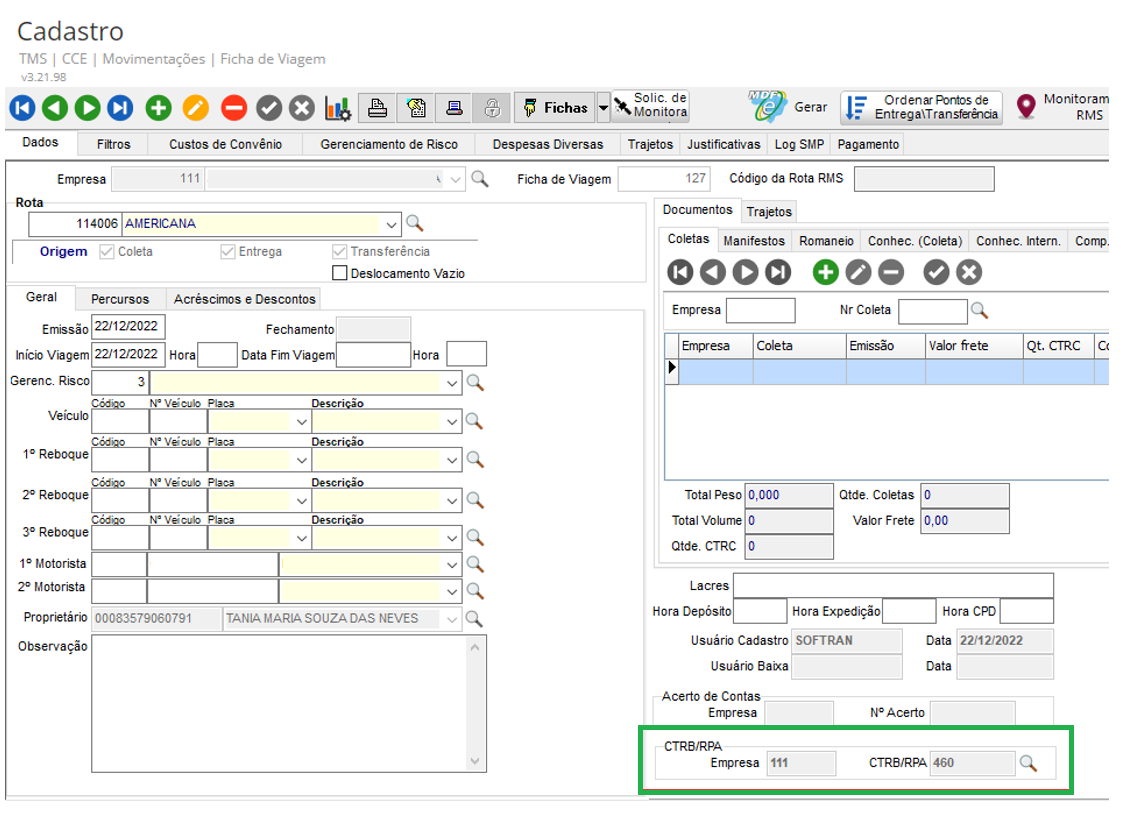The height and width of the screenshot is (816, 1123).
Task: Click the red delete record icon in main toolbar
Action: click(x=234, y=108)
